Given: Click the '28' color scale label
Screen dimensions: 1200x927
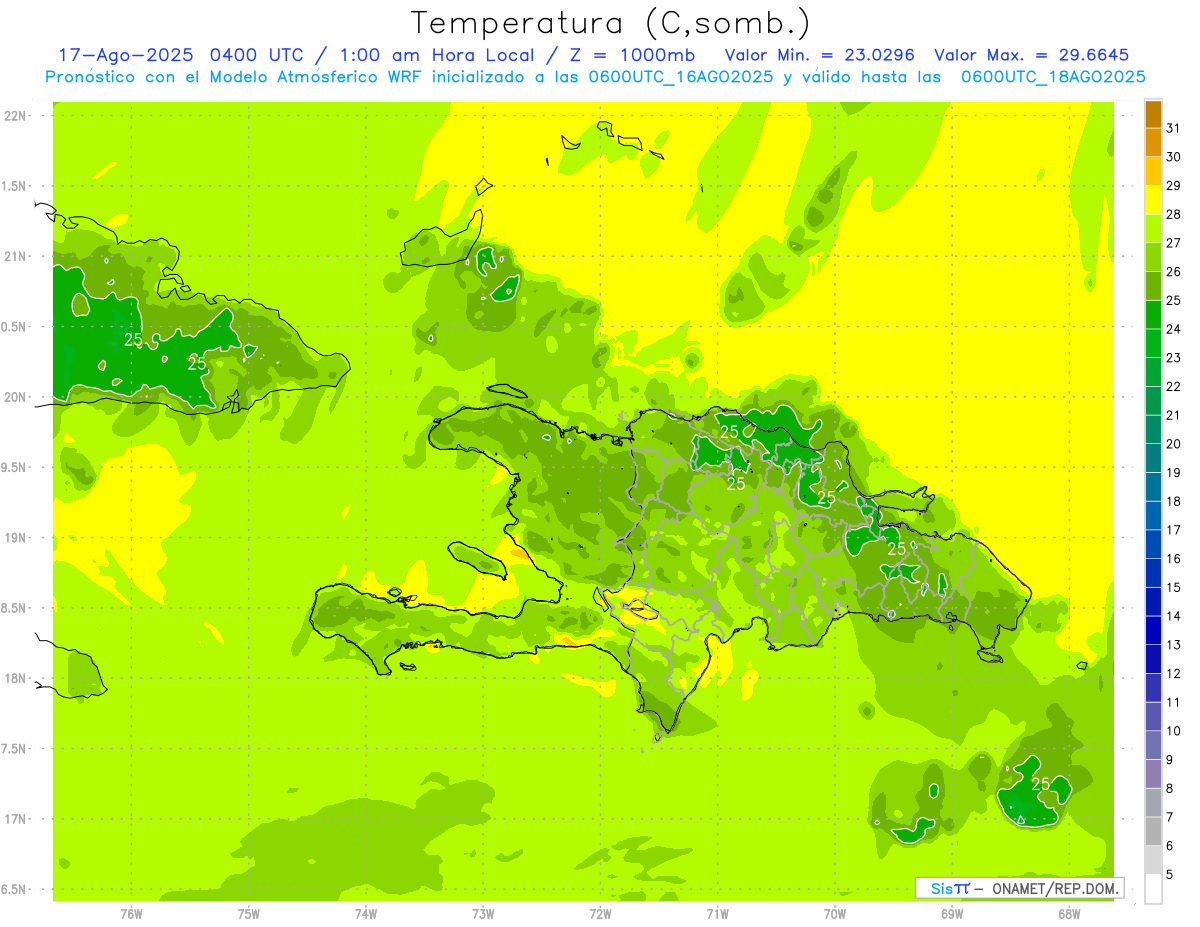Looking at the screenshot, I should pyautogui.click(x=1174, y=214).
